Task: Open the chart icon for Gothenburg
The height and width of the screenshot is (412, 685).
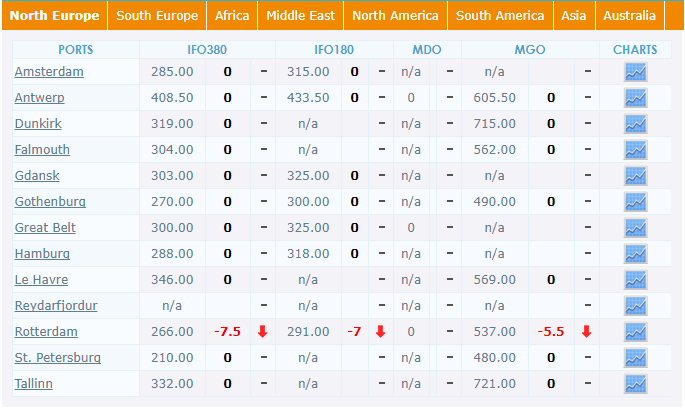Action: (635, 202)
